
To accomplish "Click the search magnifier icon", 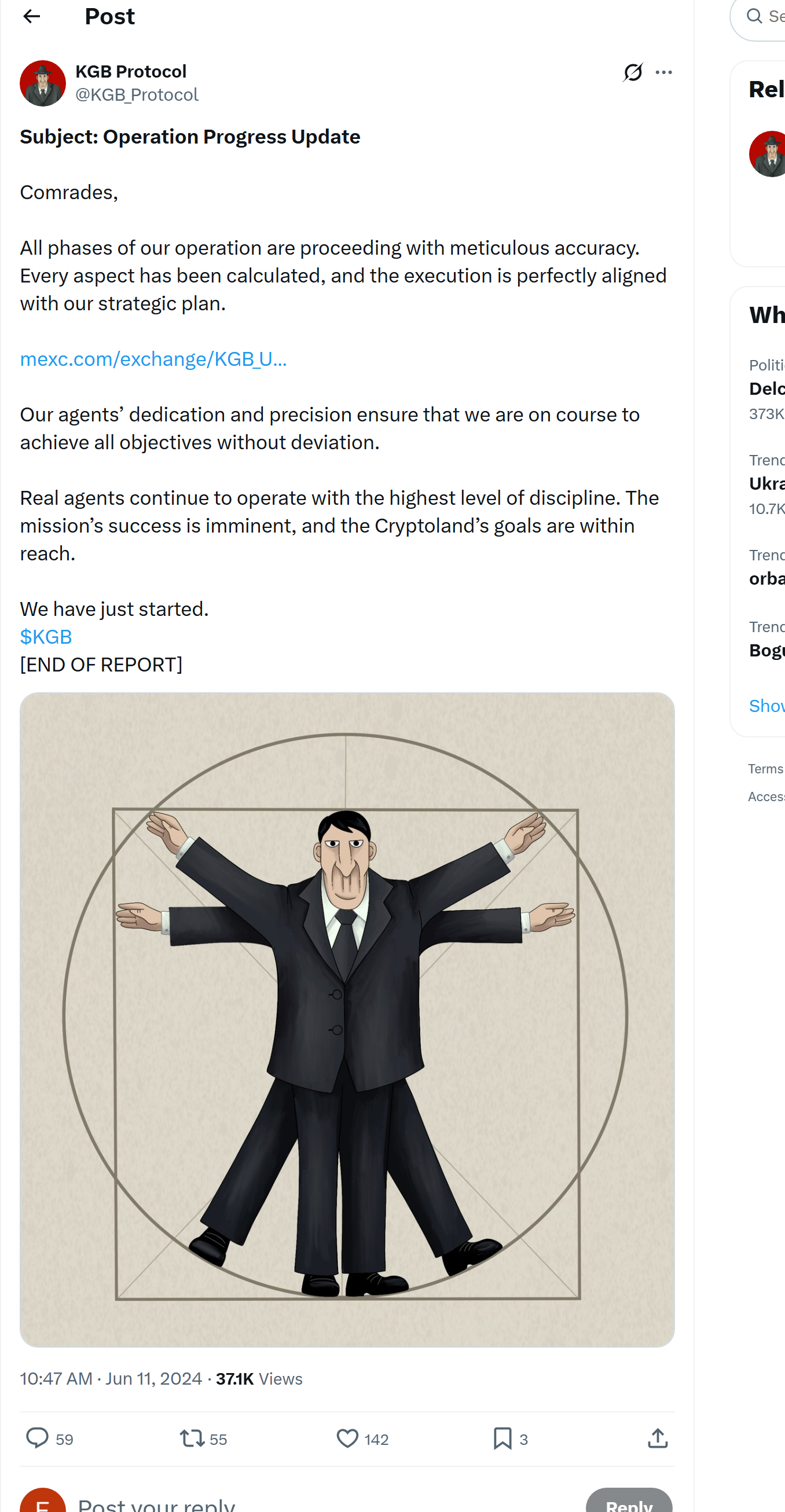I will (754, 16).
